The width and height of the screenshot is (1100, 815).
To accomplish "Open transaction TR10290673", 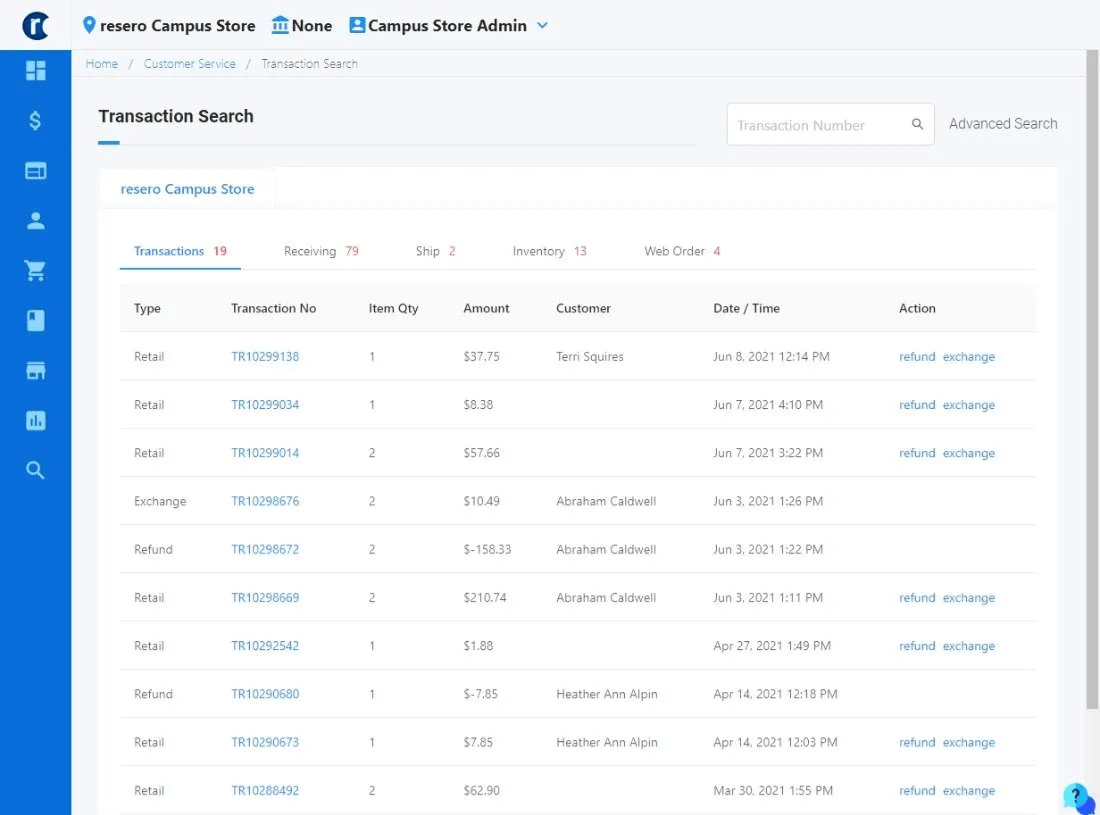I will pyautogui.click(x=265, y=742).
